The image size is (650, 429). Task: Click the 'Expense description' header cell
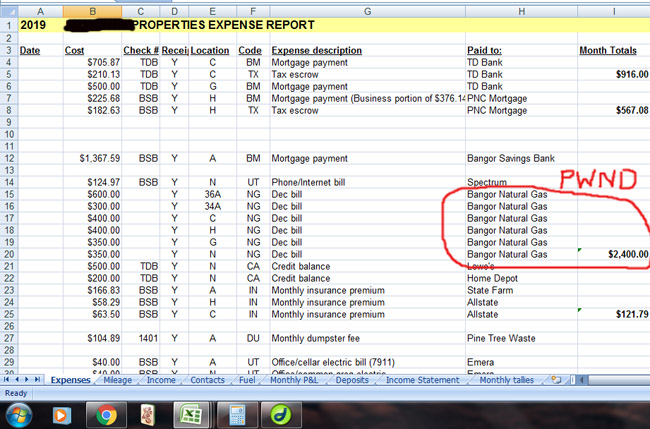point(367,51)
